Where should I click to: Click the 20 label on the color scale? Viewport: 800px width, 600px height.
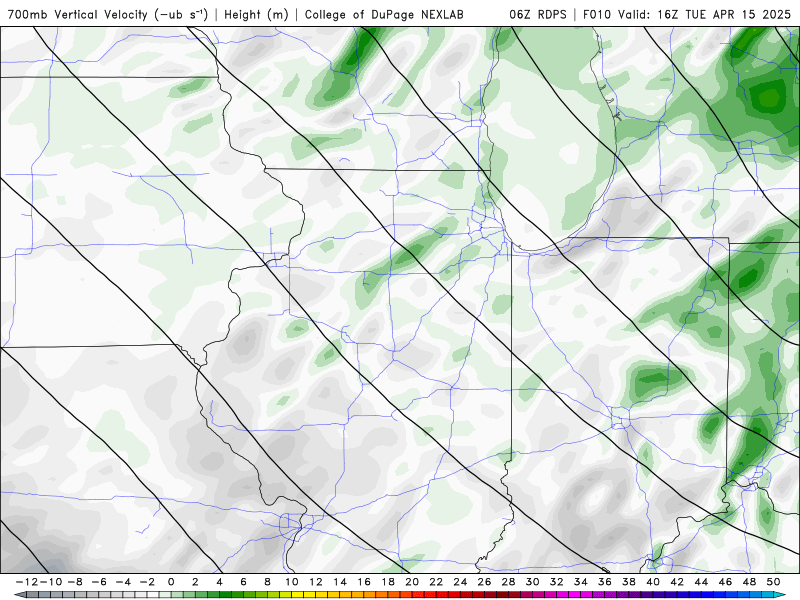click(412, 582)
